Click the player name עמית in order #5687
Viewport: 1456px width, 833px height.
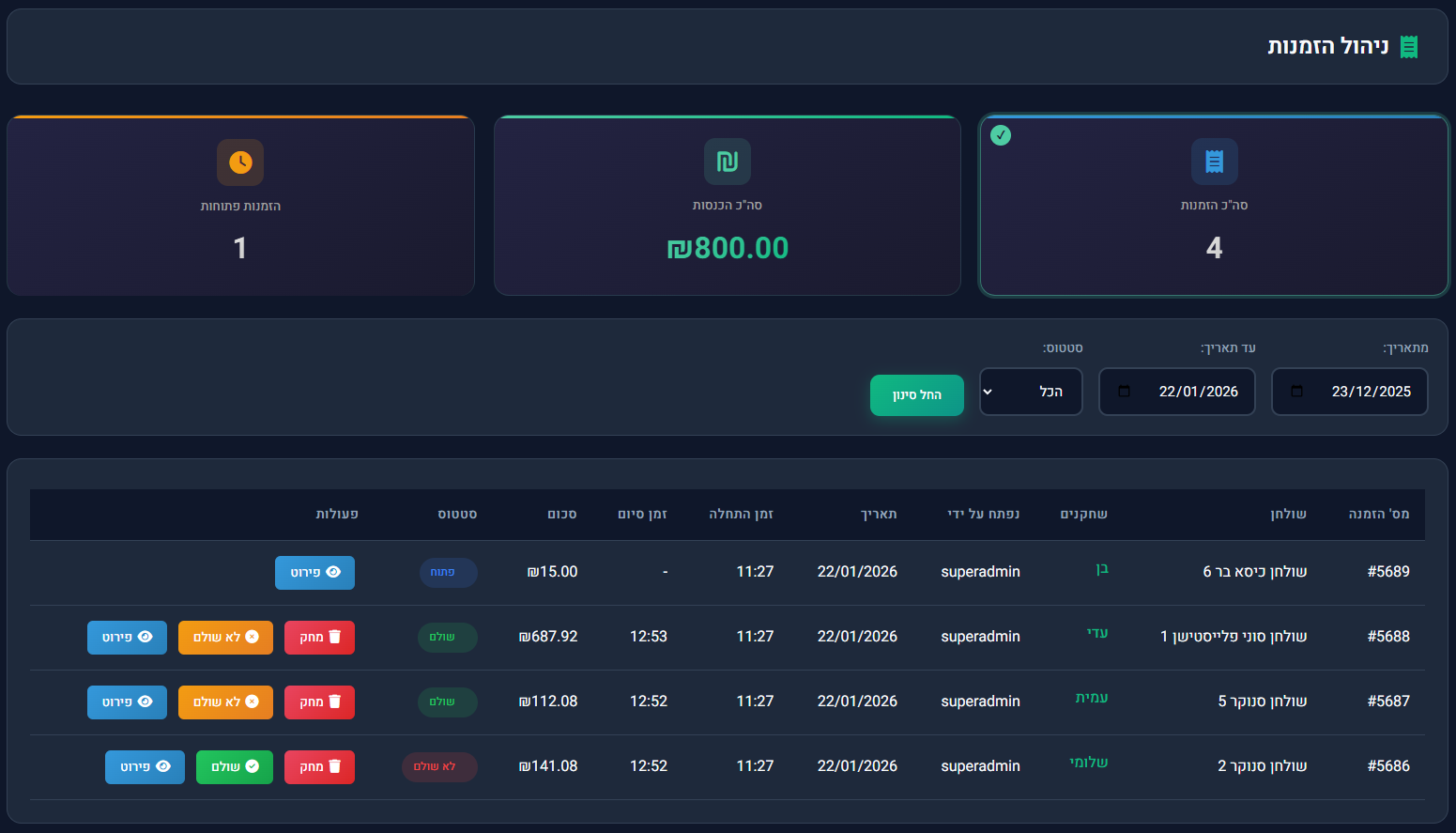1092,698
